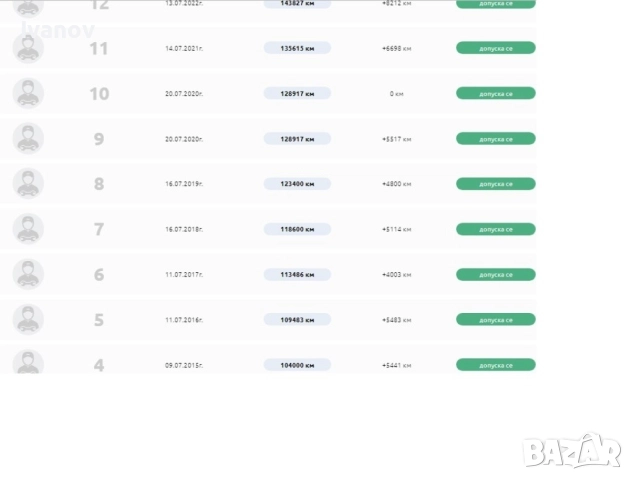Click the avatar icon in row 6
Viewport: 633px width, 480px height.
(x=28, y=274)
